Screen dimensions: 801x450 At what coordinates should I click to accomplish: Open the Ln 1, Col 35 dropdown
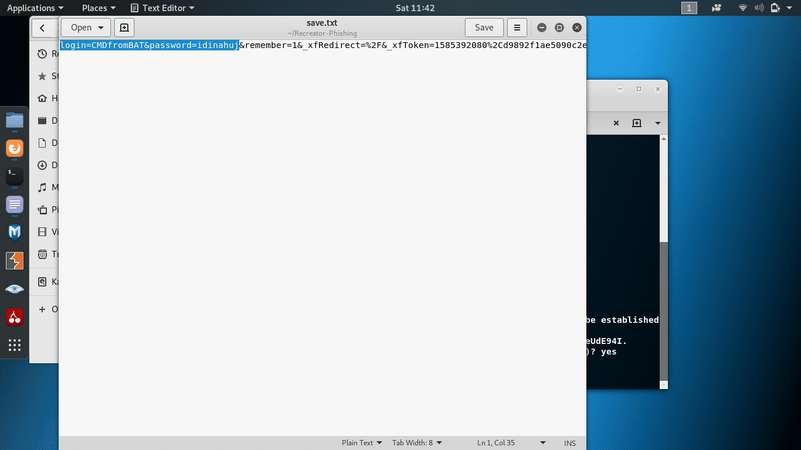point(511,443)
